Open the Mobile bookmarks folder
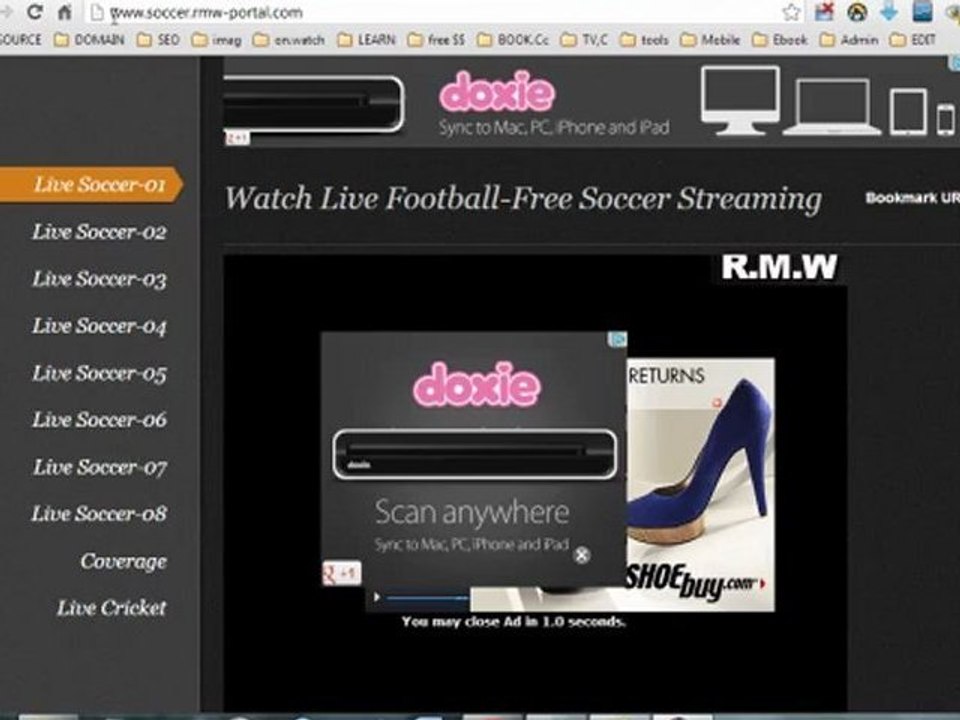The height and width of the screenshot is (720, 960). tap(710, 40)
